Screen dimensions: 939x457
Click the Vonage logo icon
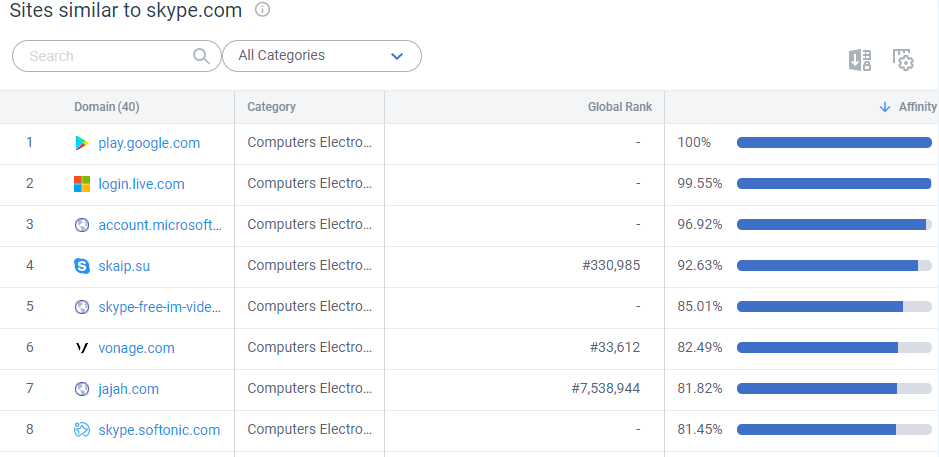click(x=81, y=348)
